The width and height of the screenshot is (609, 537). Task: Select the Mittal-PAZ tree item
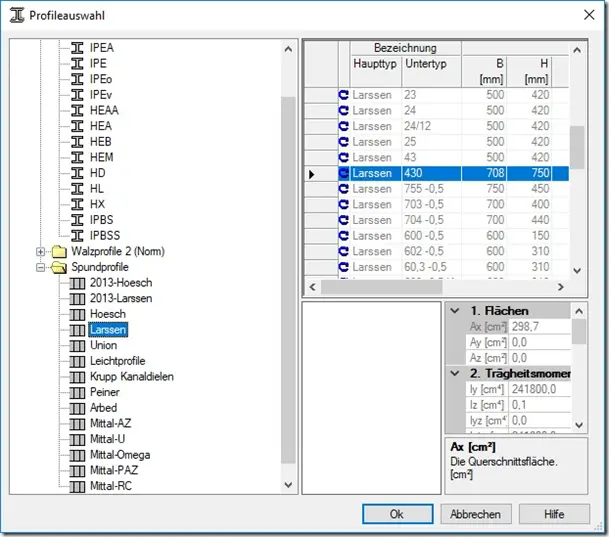114,470
